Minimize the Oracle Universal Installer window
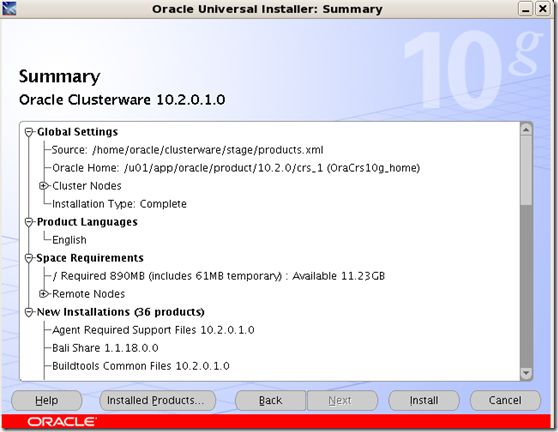The image size is (558, 432). click(525, 9)
